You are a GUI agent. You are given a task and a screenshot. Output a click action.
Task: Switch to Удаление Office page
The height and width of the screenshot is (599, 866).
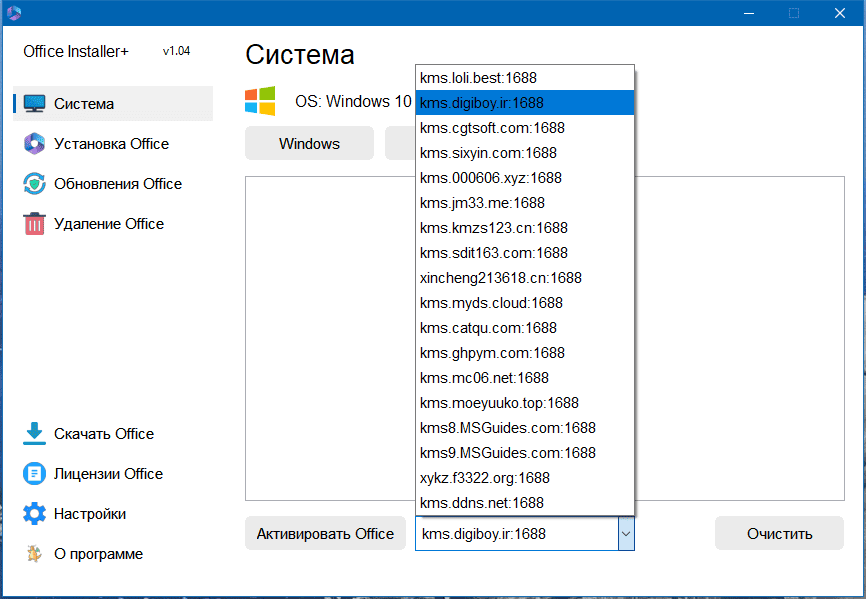(x=109, y=224)
